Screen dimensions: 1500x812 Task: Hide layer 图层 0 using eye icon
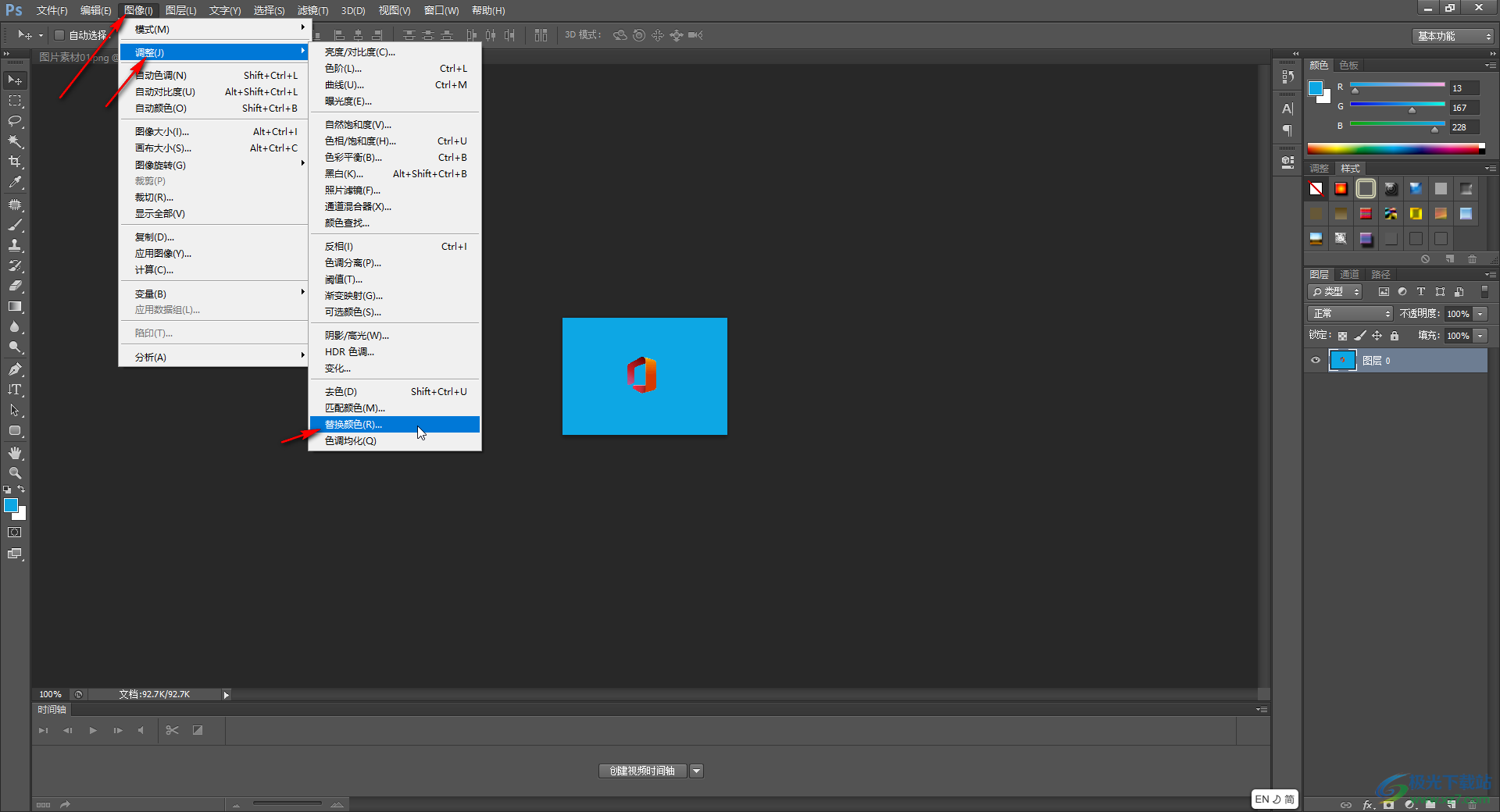tap(1316, 360)
